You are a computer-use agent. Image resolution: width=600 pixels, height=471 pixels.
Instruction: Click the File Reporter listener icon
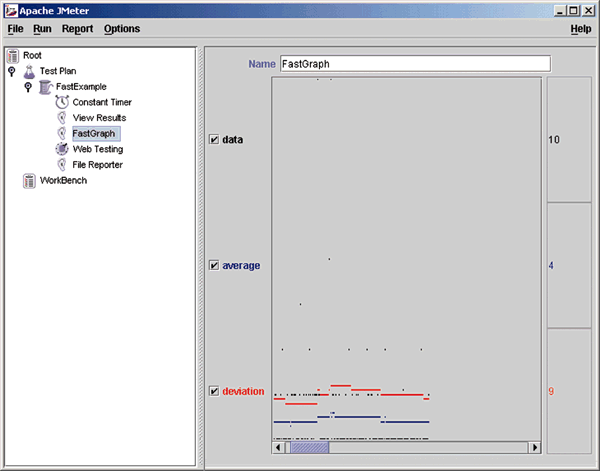point(62,164)
